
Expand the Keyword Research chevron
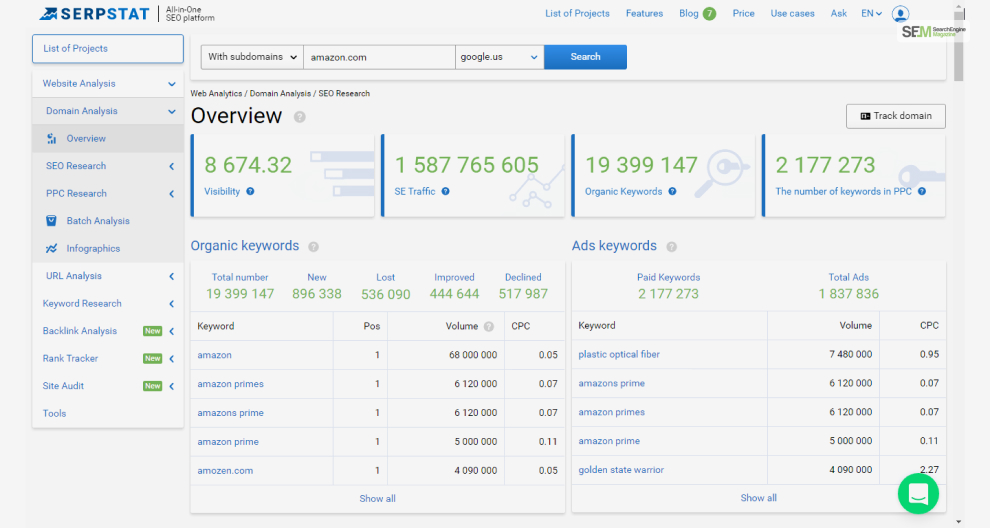(x=172, y=304)
